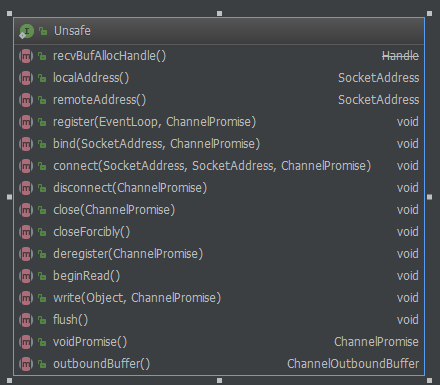The image size is (440, 385).
Task: Select write(Object, ChannelPromise) method
Action: click(137, 298)
